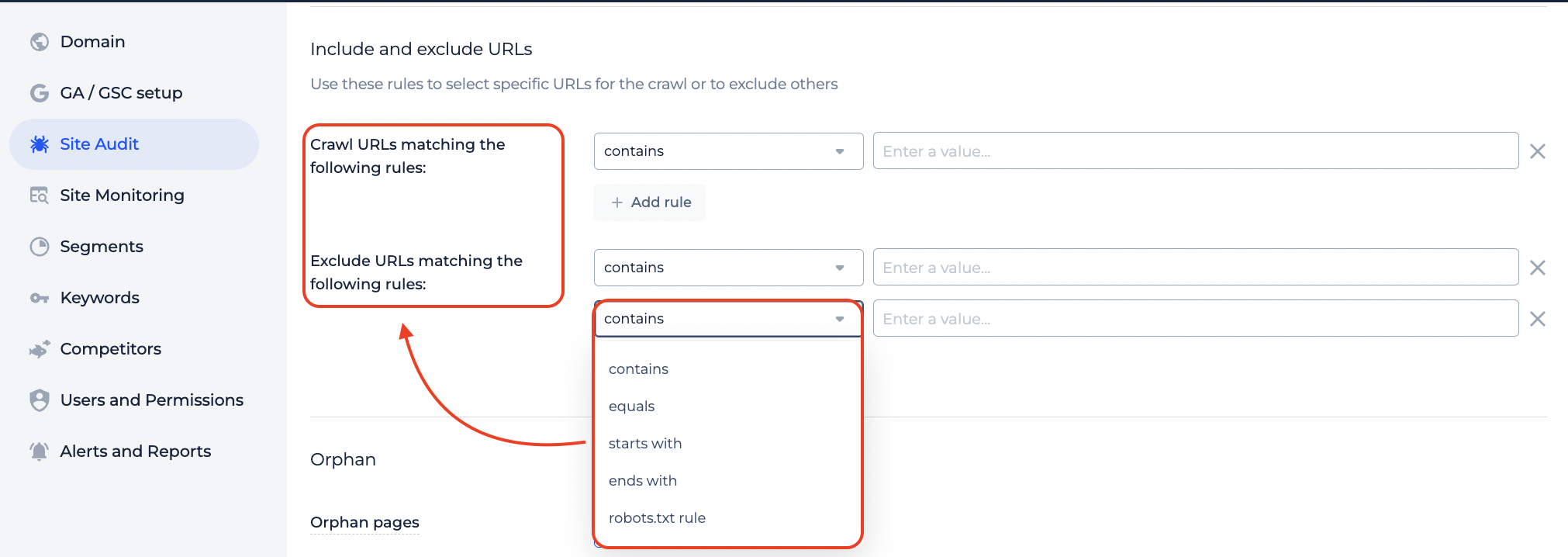Screen dimensions: 1568x557
Task: Click the Keywords key icon
Action: point(40,298)
